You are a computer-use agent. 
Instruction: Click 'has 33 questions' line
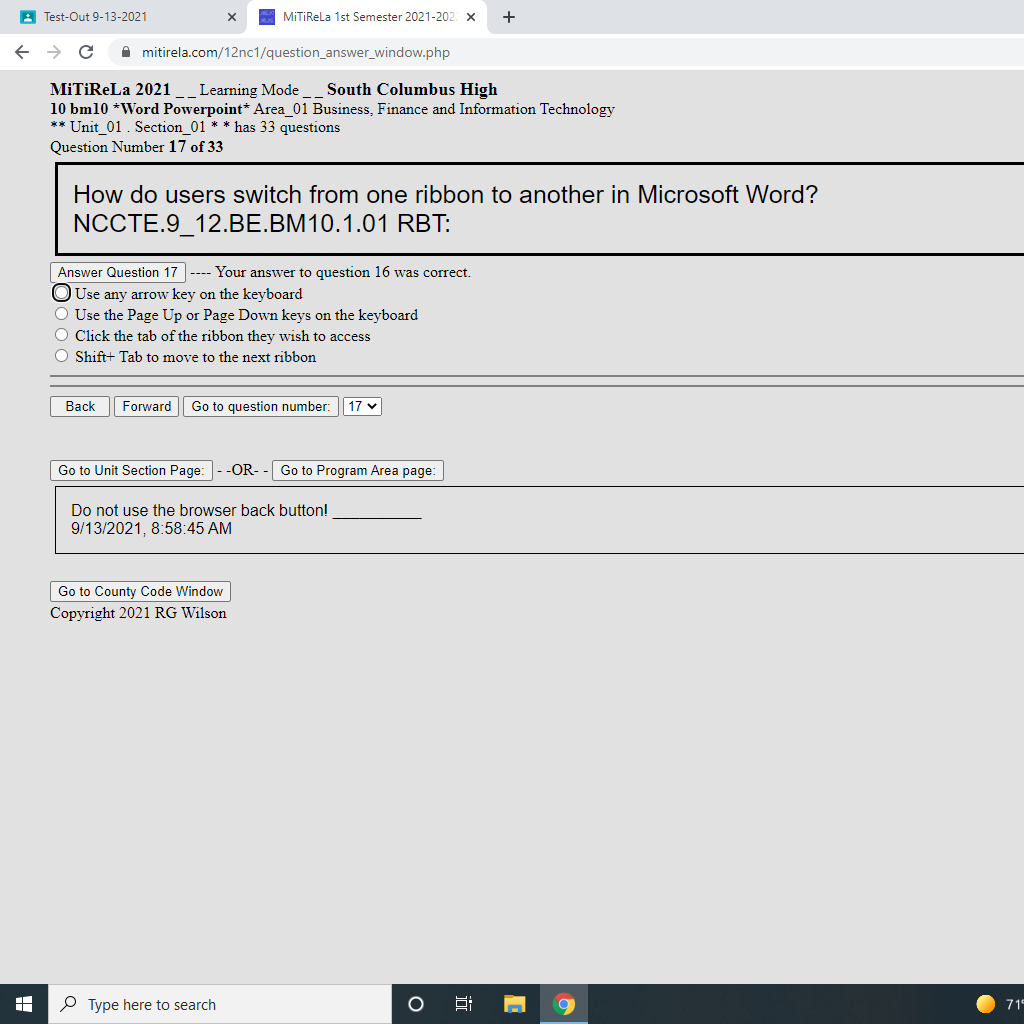tap(287, 127)
